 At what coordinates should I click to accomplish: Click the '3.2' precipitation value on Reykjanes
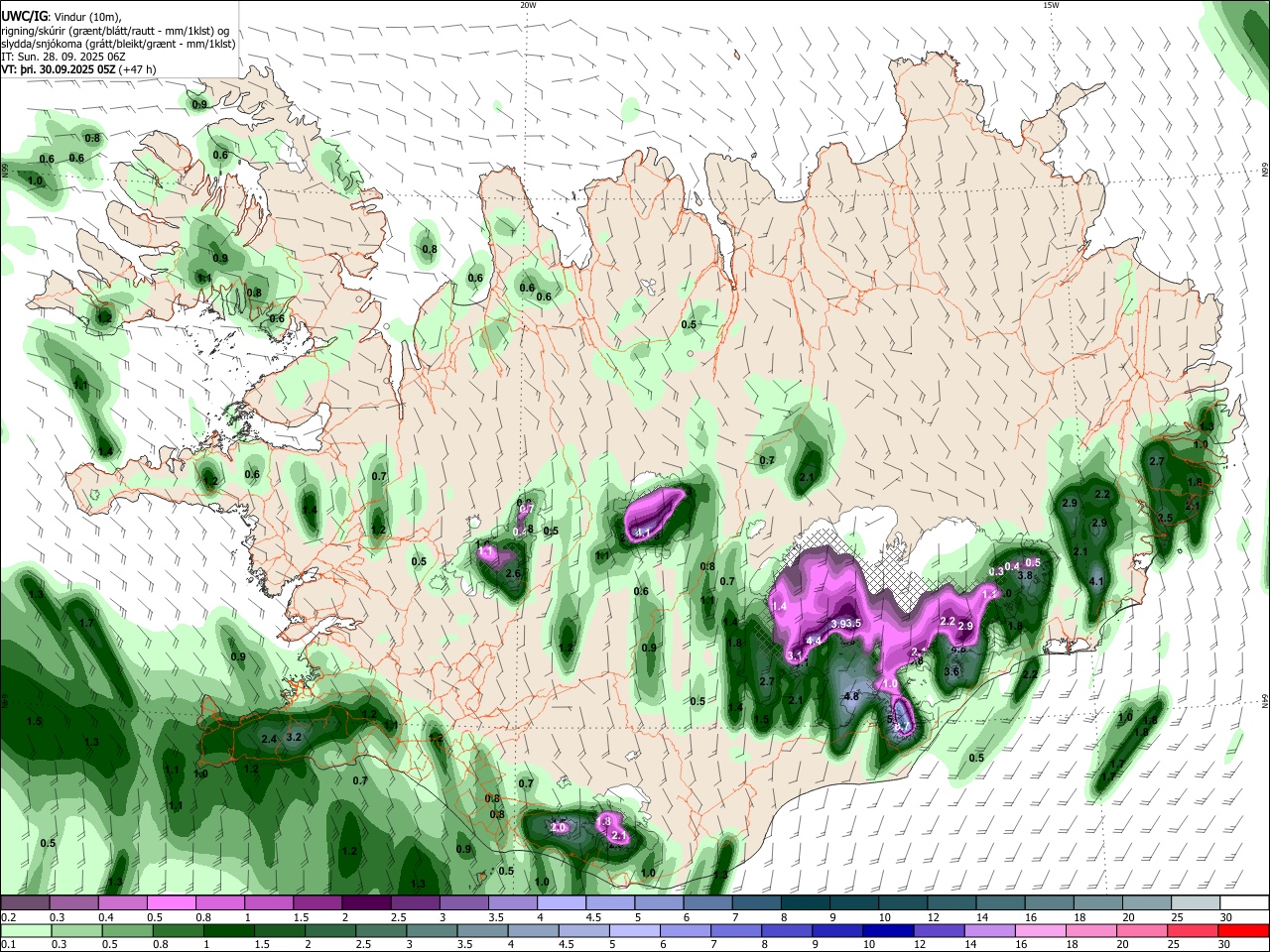click(294, 738)
